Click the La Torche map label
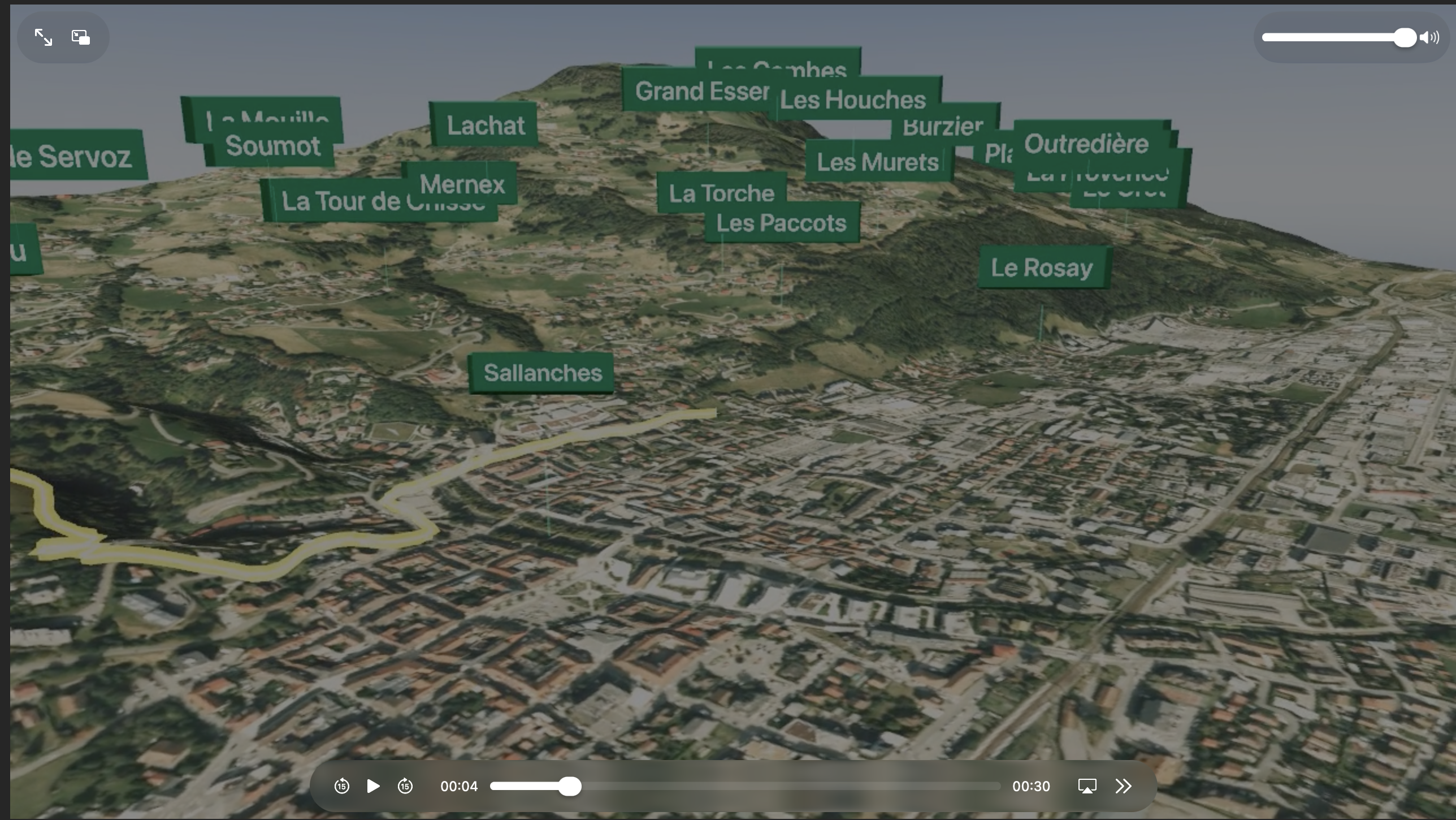 [722, 193]
